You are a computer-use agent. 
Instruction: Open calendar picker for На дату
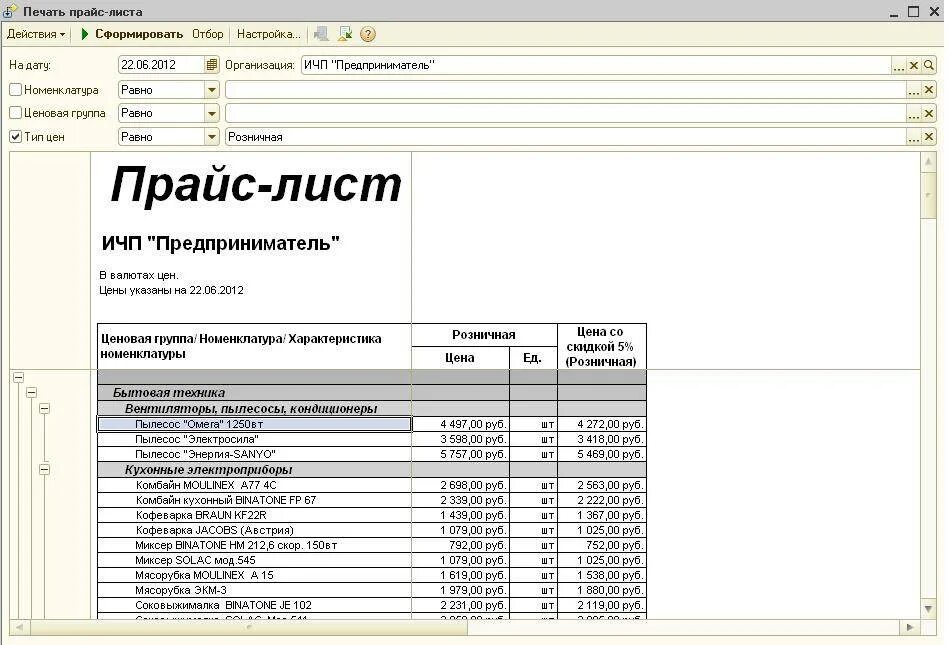coord(211,65)
